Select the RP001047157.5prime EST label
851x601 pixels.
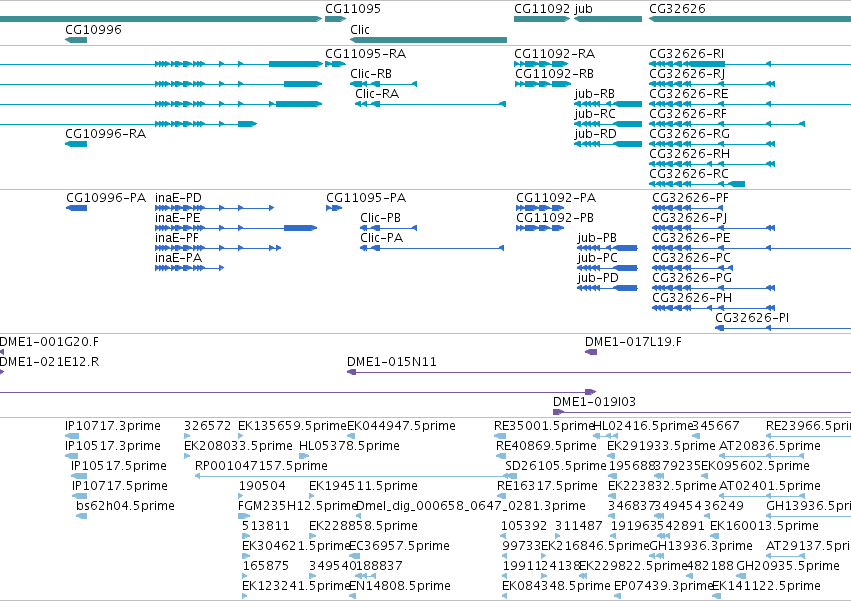point(261,467)
